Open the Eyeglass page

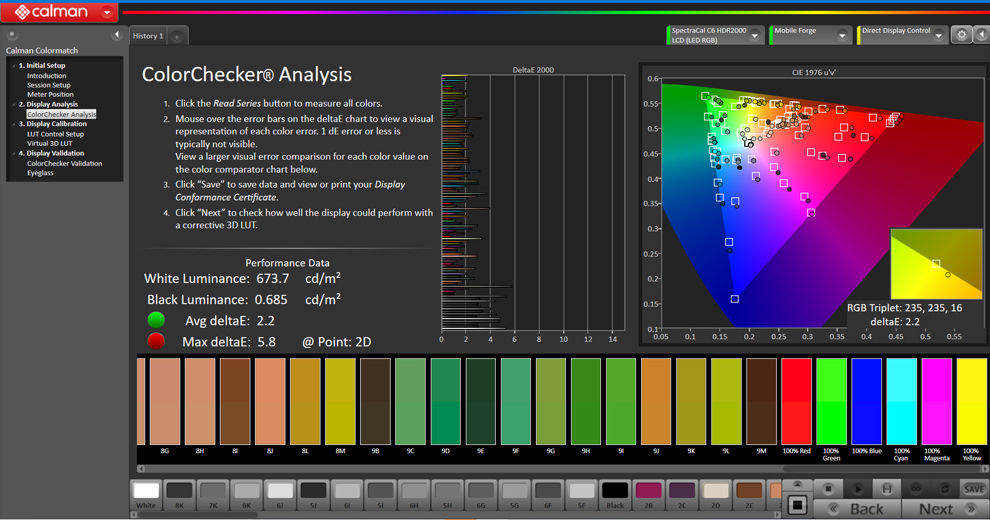tap(40, 173)
